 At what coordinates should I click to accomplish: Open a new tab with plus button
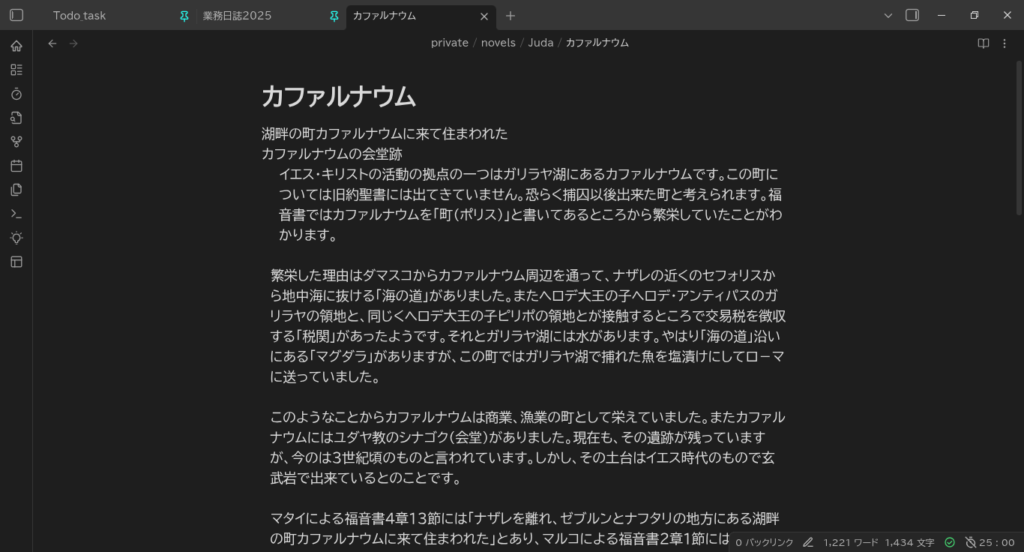510,16
